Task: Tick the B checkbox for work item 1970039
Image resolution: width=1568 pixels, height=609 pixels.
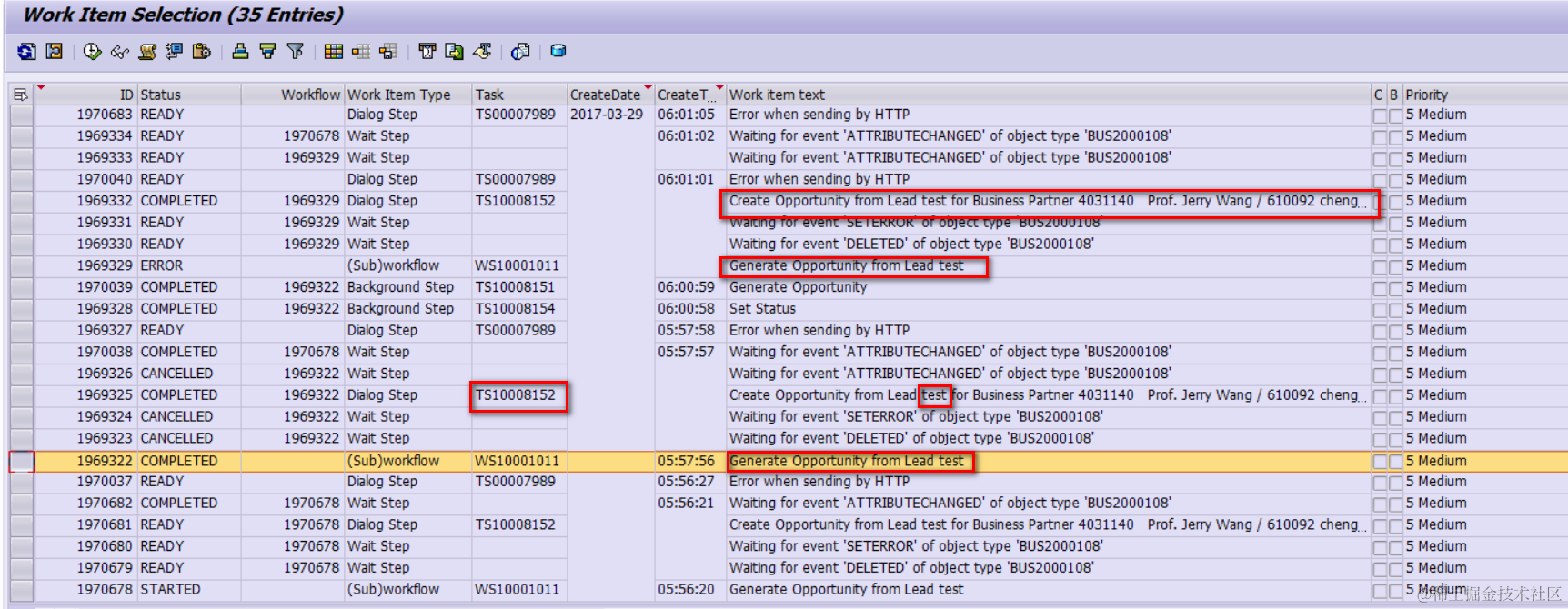Action: point(1395,289)
